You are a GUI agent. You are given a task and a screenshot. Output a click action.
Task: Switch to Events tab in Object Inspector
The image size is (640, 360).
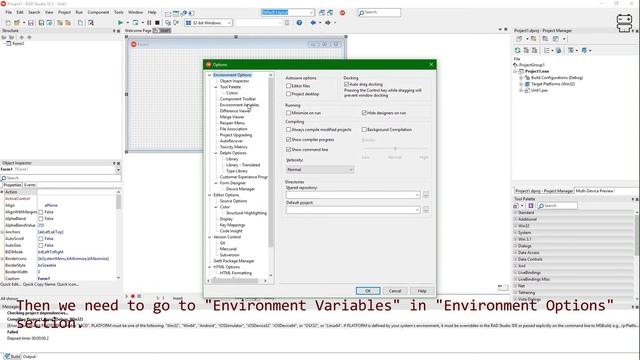coord(30,185)
